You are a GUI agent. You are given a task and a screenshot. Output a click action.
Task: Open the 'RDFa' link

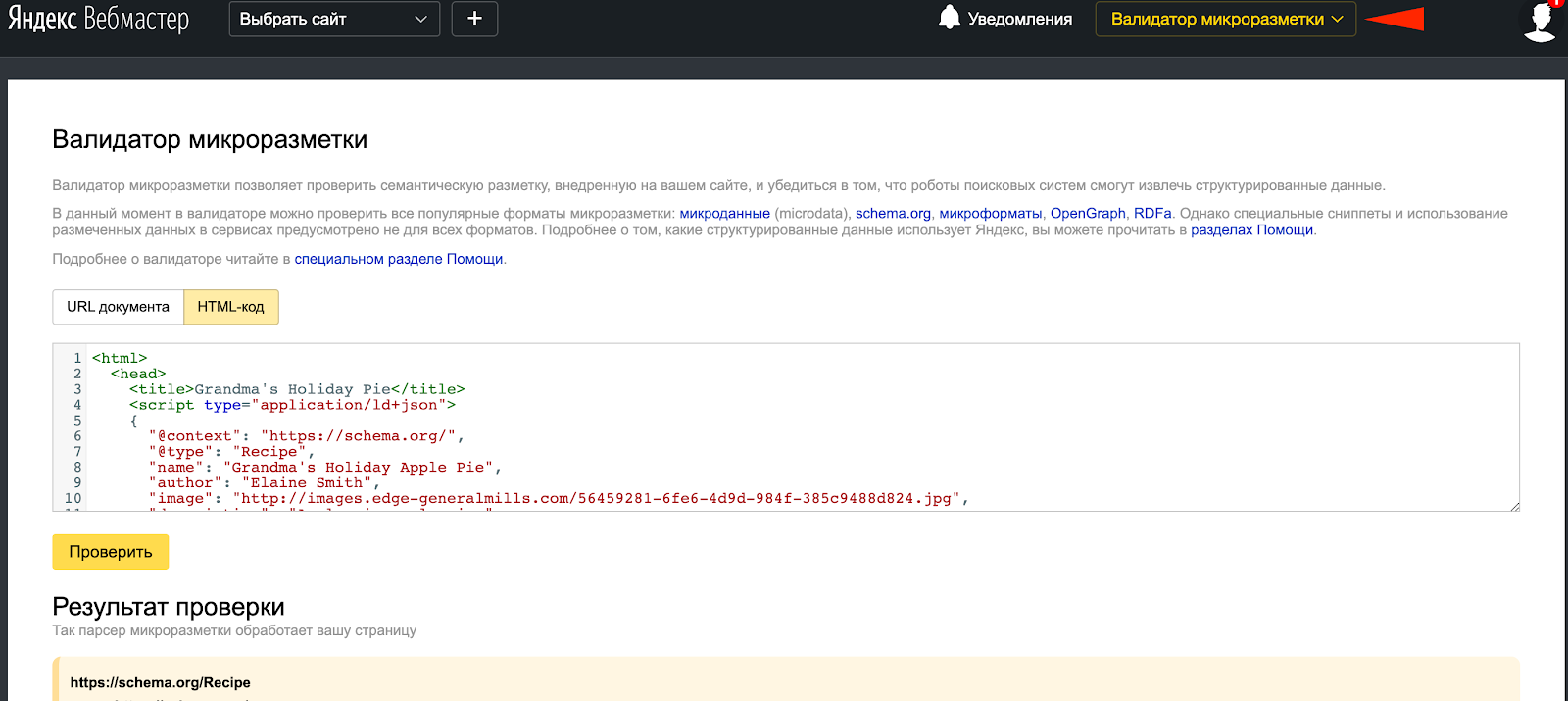pyautogui.click(x=1152, y=213)
